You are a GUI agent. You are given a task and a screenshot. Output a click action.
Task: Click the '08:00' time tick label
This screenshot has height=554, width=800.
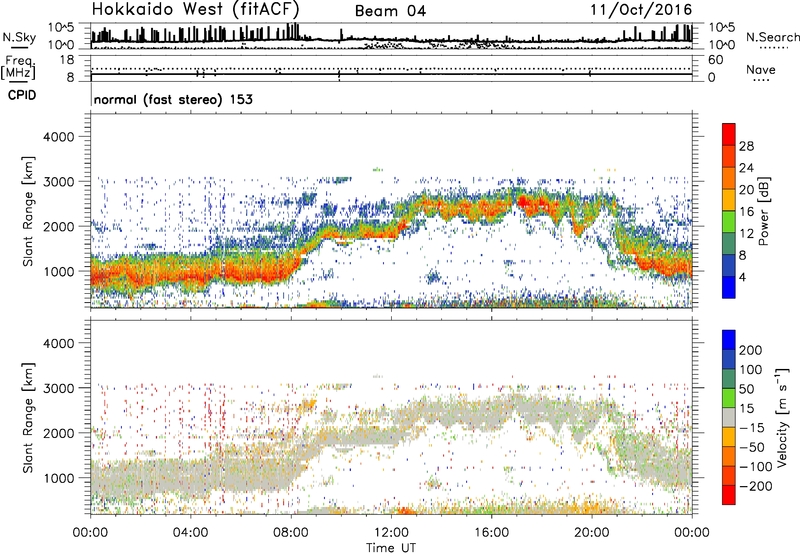(291, 533)
